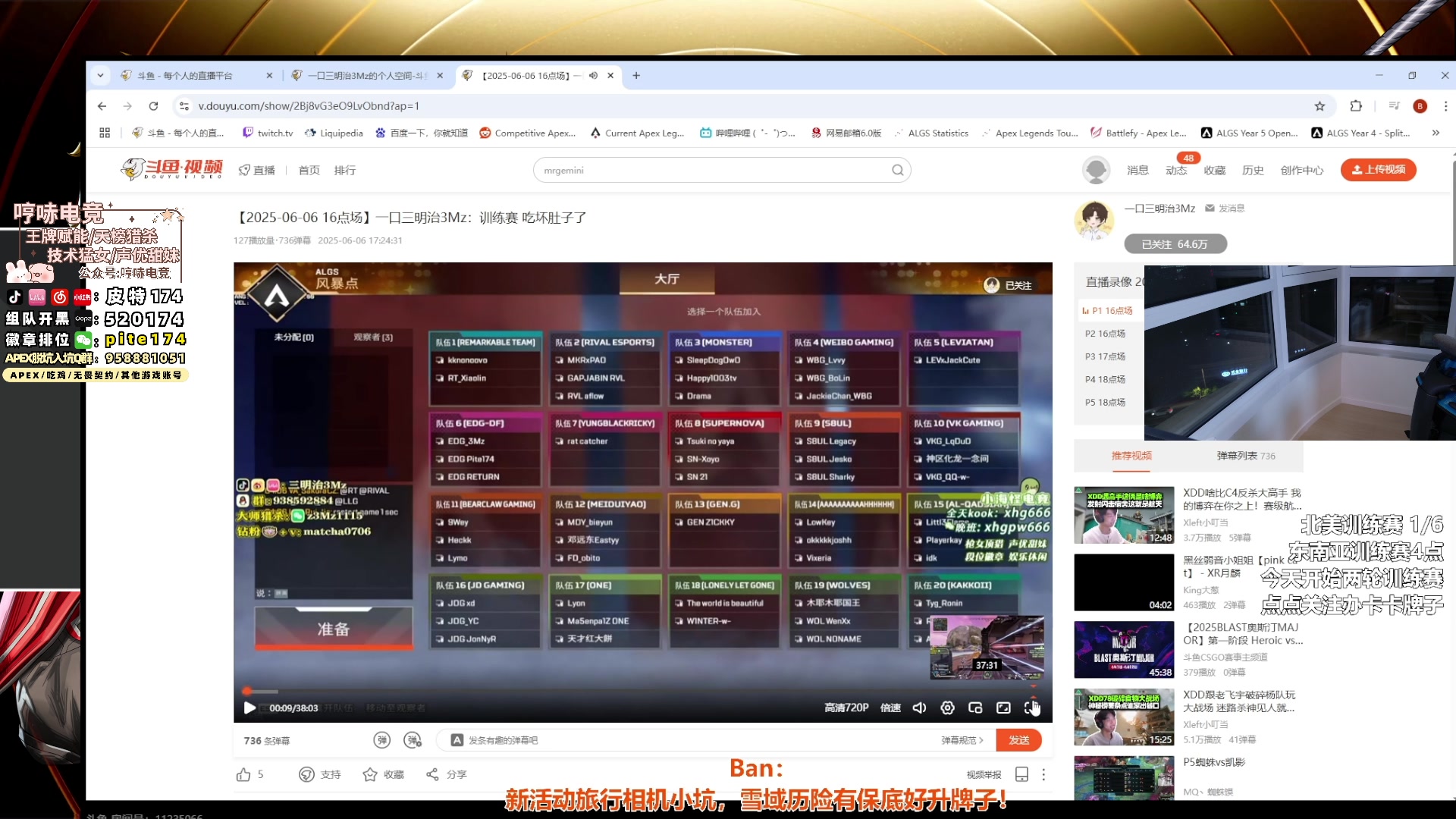The height and width of the screenshot is (819, 1456).
Task: Reload the page with refresh icon
Action: 153,106
